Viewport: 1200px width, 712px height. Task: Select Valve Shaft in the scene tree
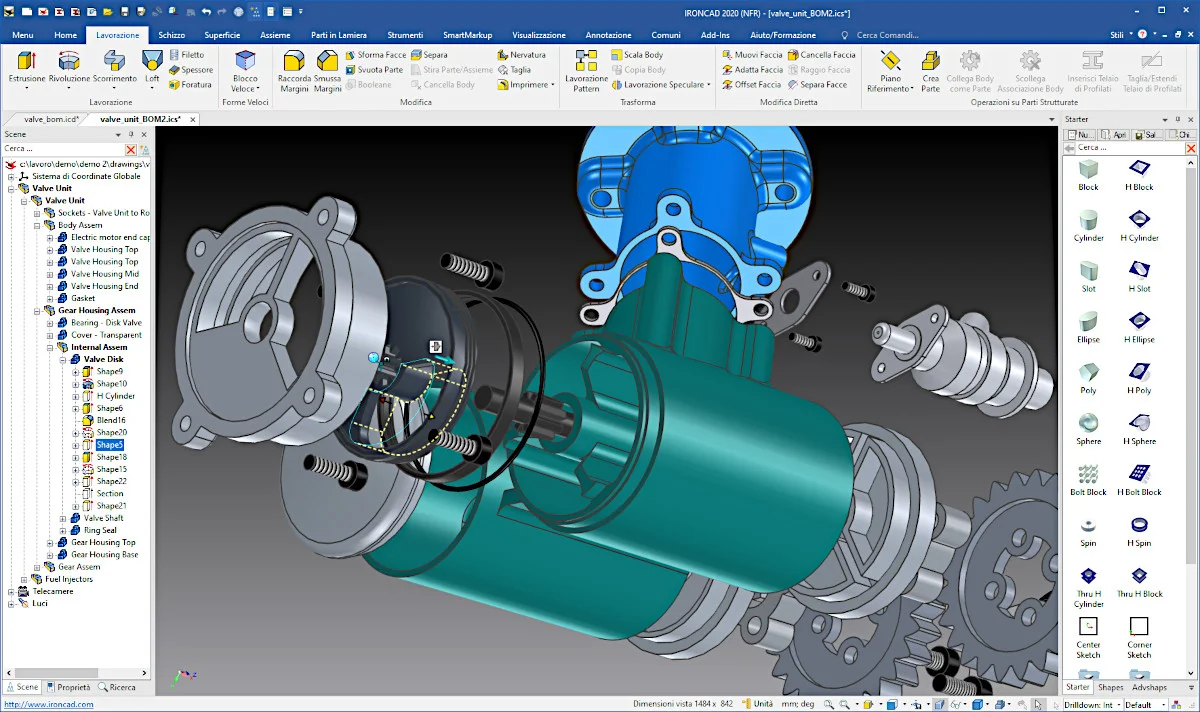tap(103, 518)
